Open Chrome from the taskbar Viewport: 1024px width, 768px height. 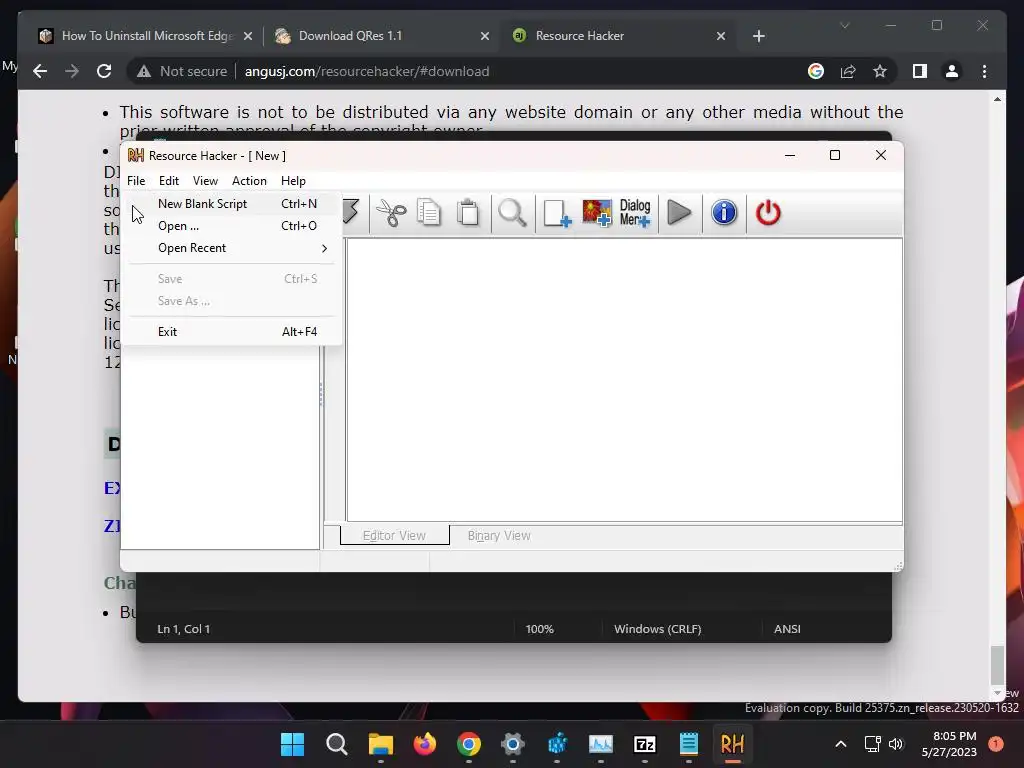(x=469, y=744)
